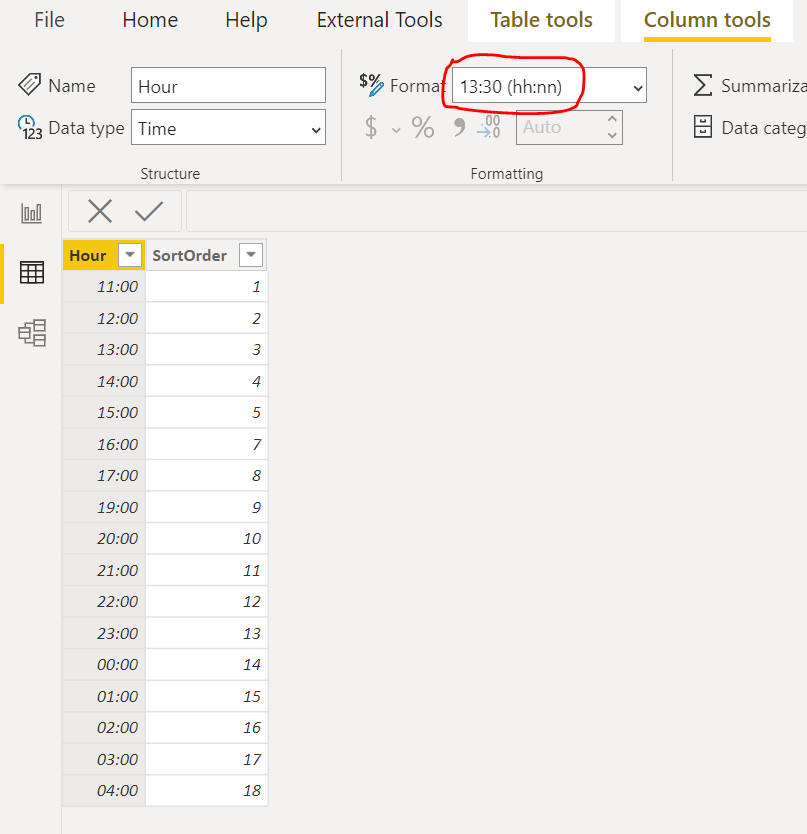Viewport: 807px width, 834px height.
Task: Click SortOrder value 14 cell
Action: [206, 664]
